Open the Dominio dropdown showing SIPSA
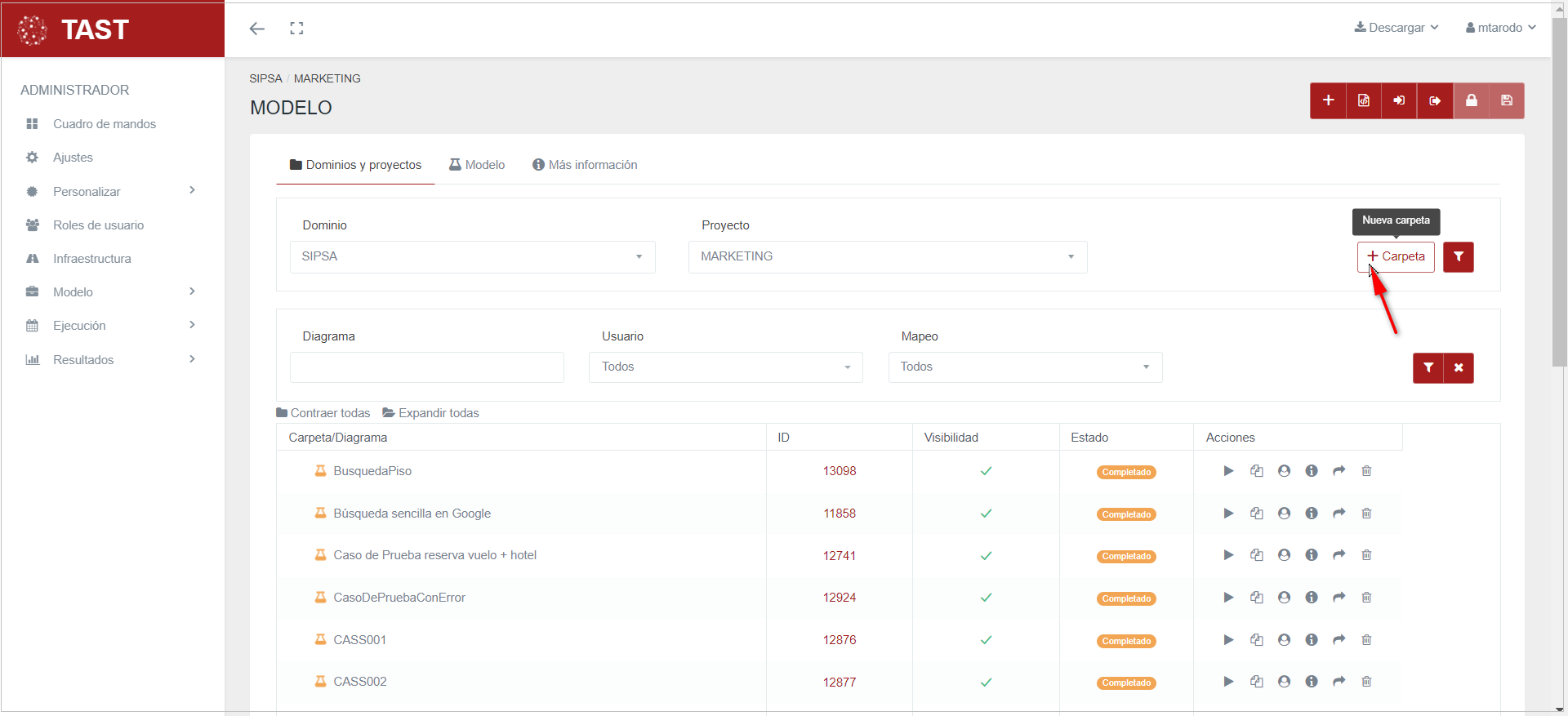1568x716 pixels. point(472,256)
